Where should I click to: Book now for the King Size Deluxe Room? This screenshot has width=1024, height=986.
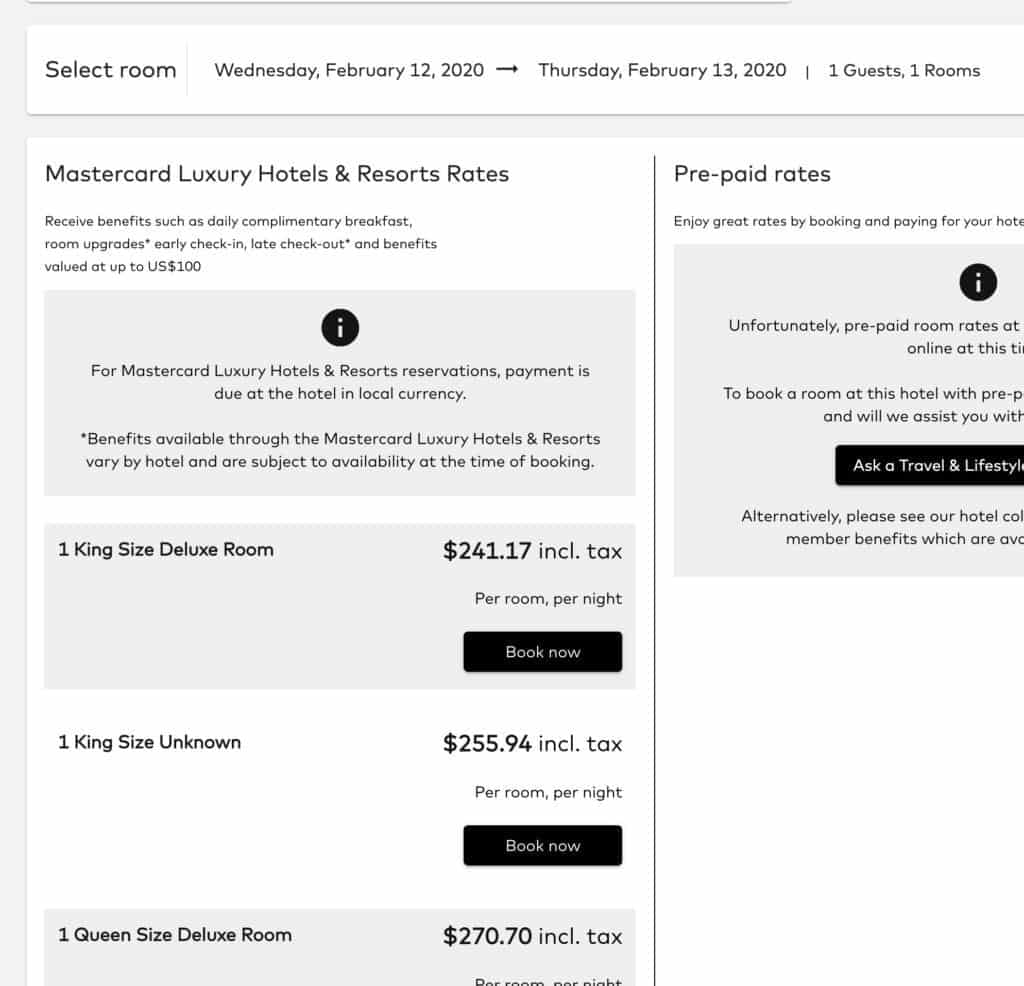(542, 651)
